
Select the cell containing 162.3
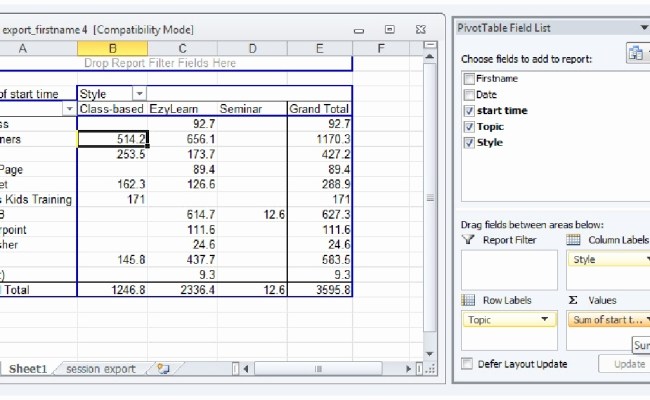(x=112, y=184)
